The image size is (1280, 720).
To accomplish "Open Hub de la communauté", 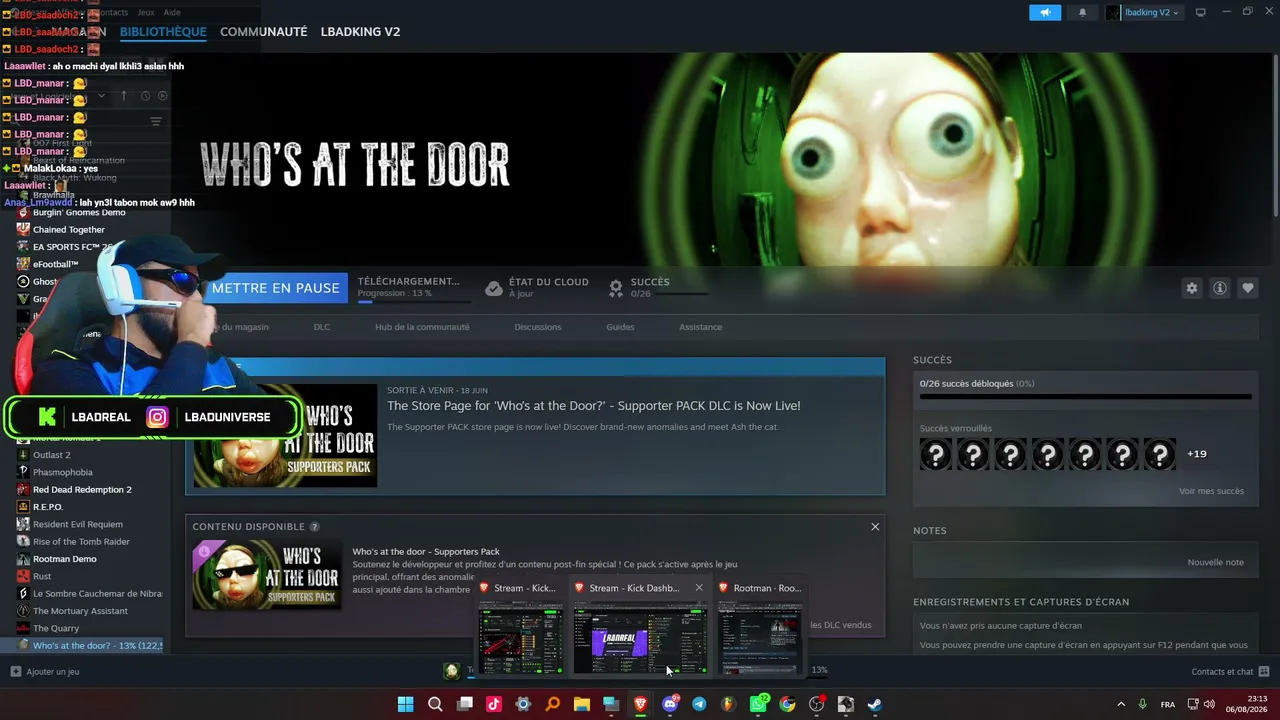I will pyautogui.click(x=422, y=327).
